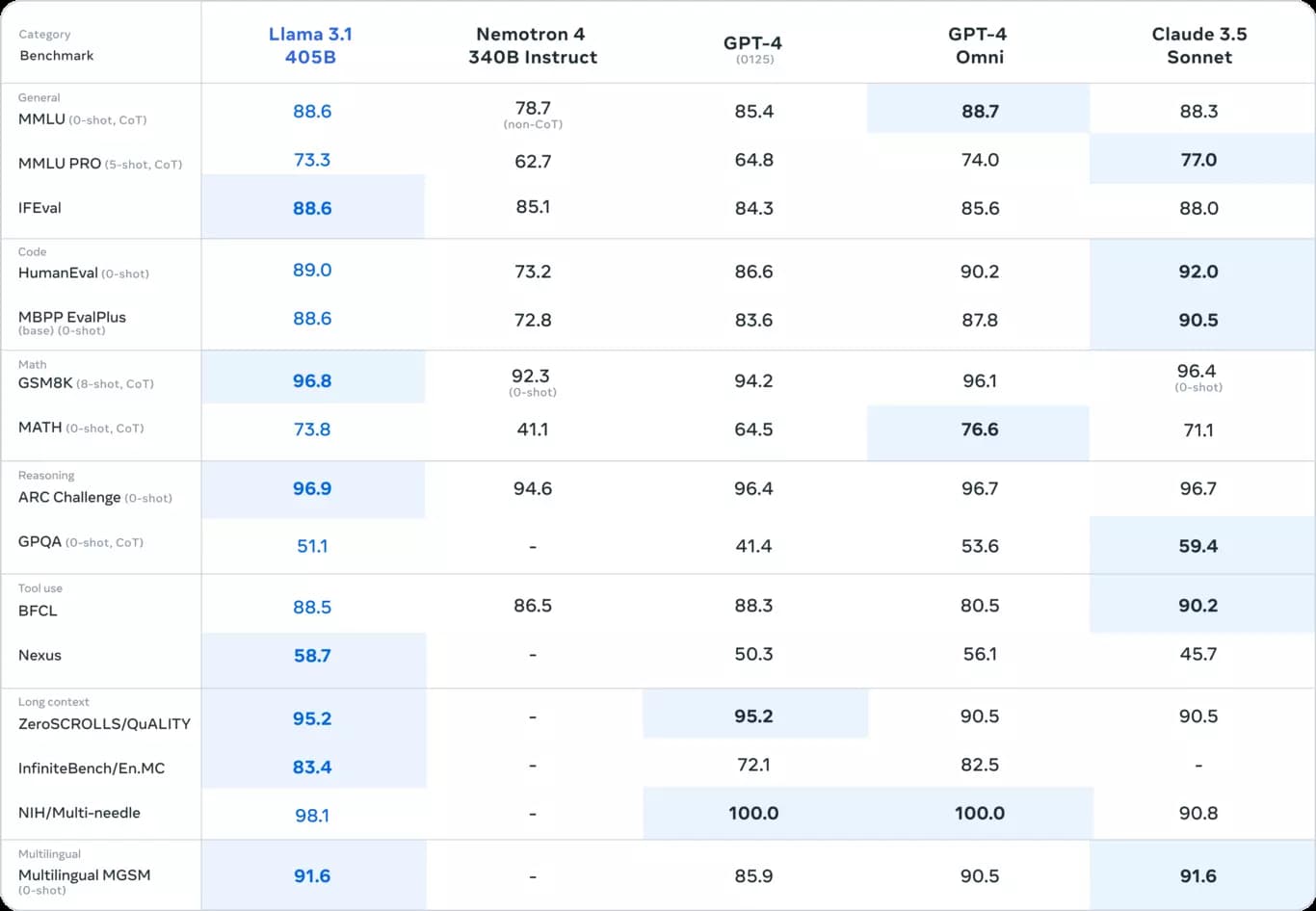Click the ARC Challenge row label
The width and height of the screenshot is (1316, 911).
tap(69, 498)
